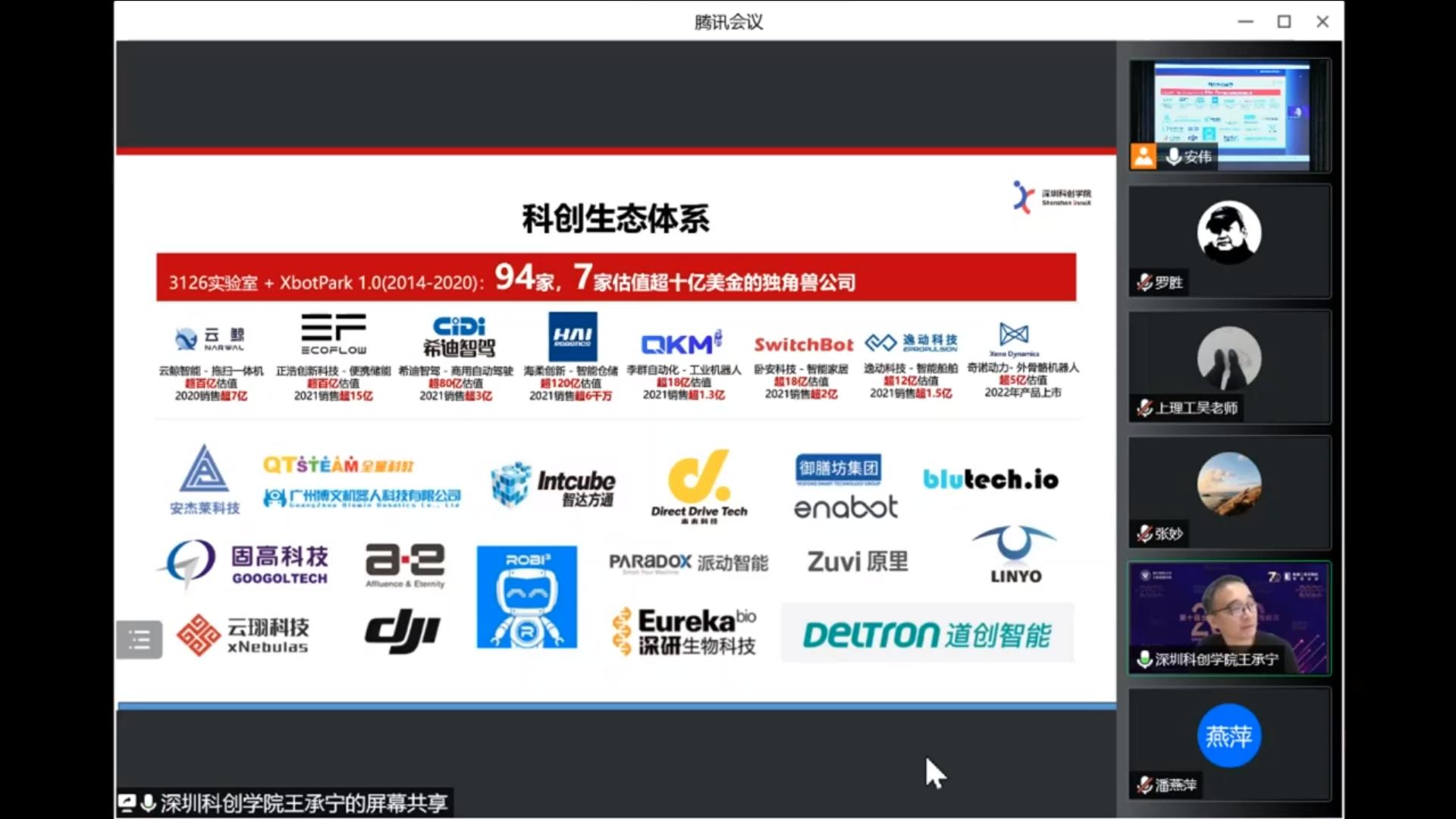
Task: Select the blue 燕萍 avatar circle
Action: click(x=1228, y=736)
